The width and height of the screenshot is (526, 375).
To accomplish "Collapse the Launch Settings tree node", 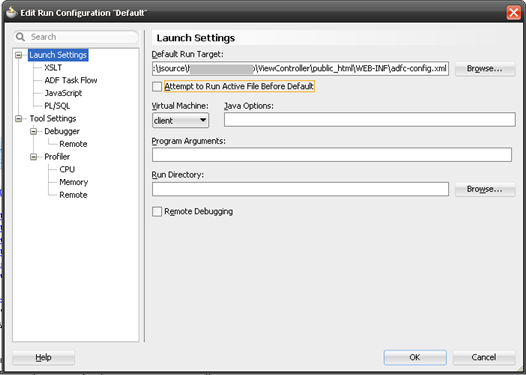I will pyautogui.click(x=19, y=55).
